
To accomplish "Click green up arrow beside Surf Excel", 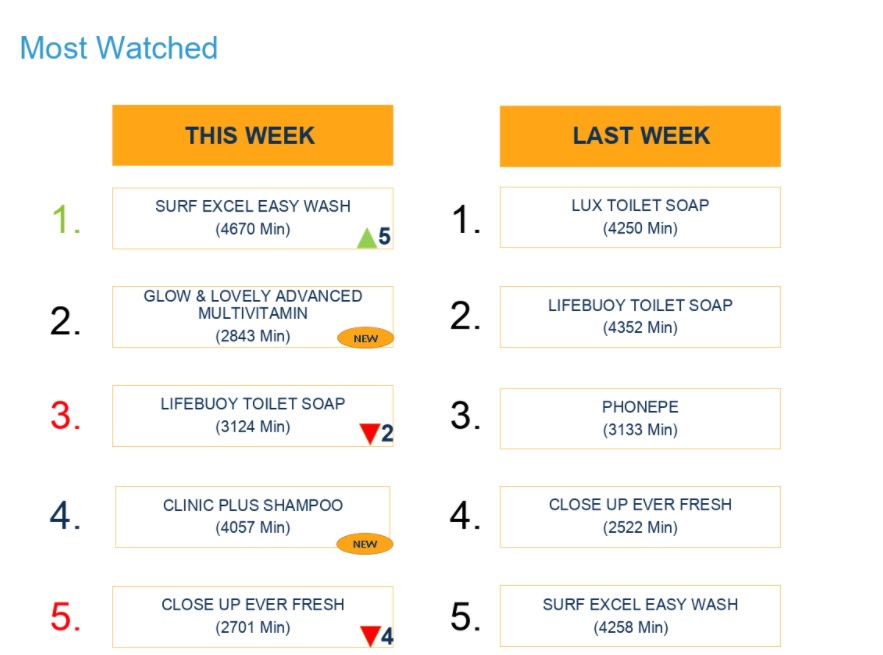I will click(367, 238).
